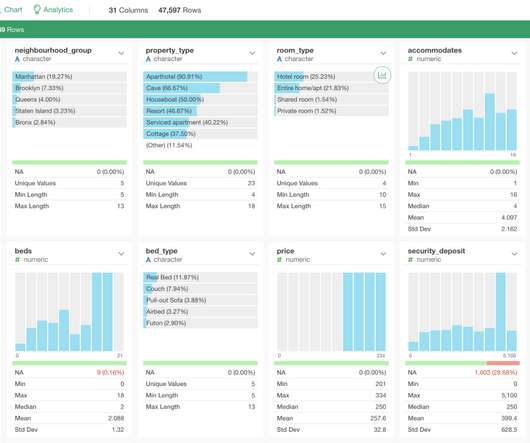Click the beds column title
Viewport: 530px width, 443px height.
coord(23,251)
